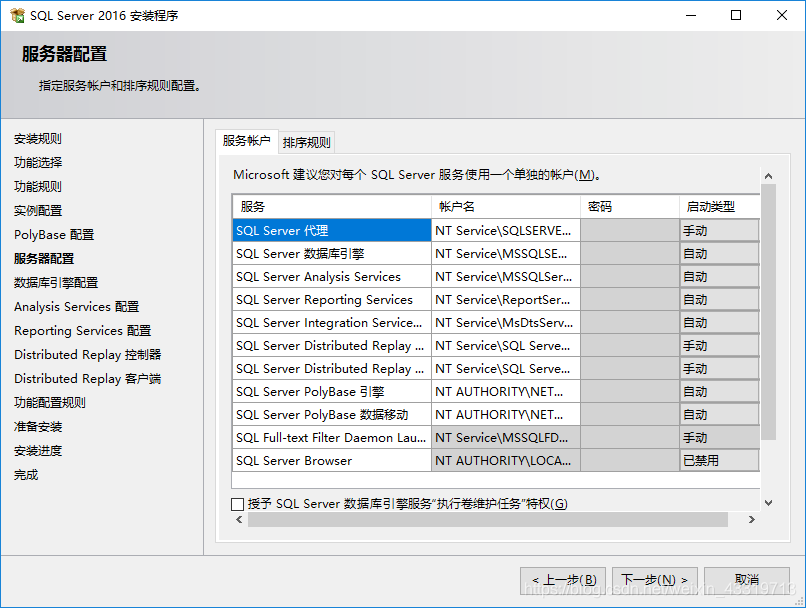Minimize the installer window

tap(691, 15)
